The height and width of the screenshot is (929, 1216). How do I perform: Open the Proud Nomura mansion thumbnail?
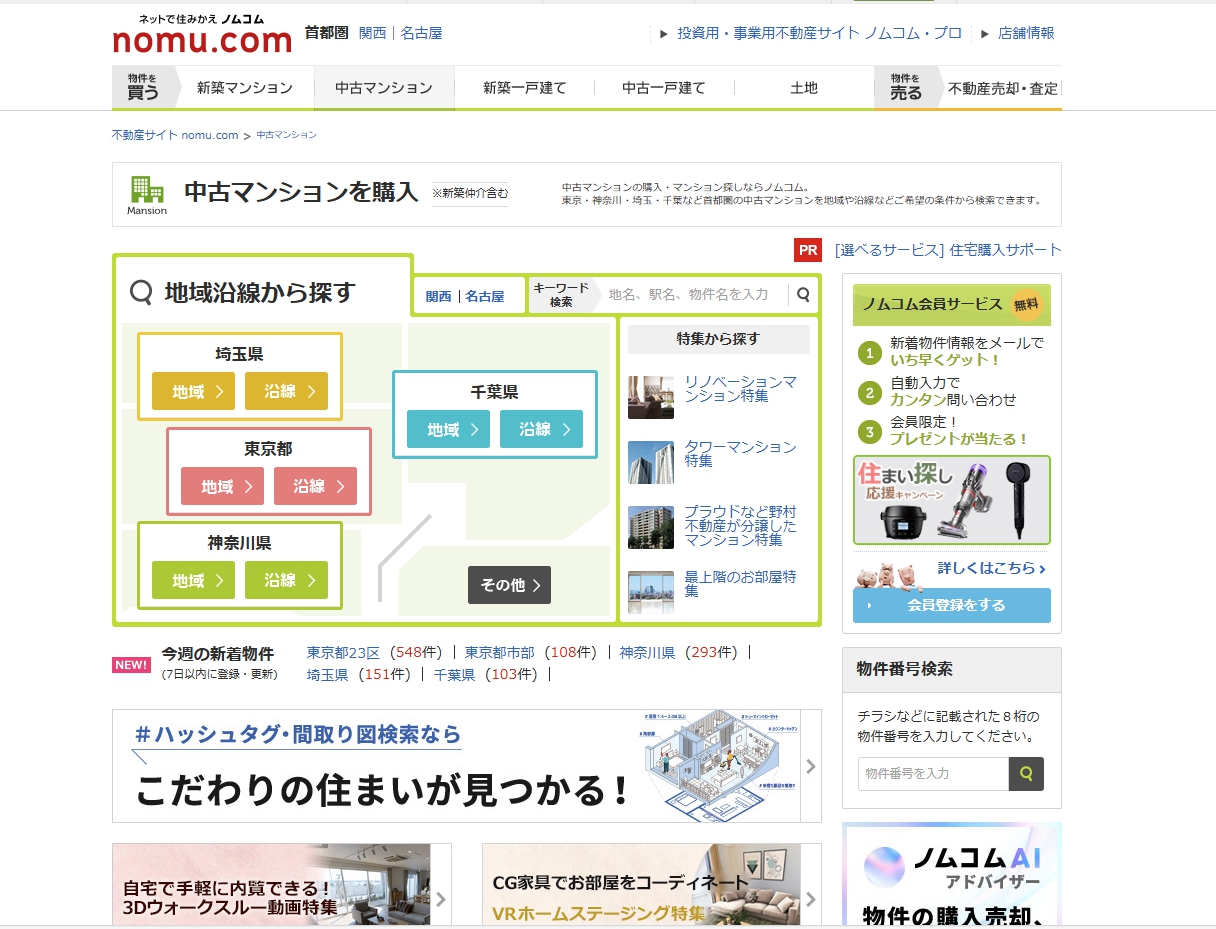pyautogui.click(x=651, y=527)
